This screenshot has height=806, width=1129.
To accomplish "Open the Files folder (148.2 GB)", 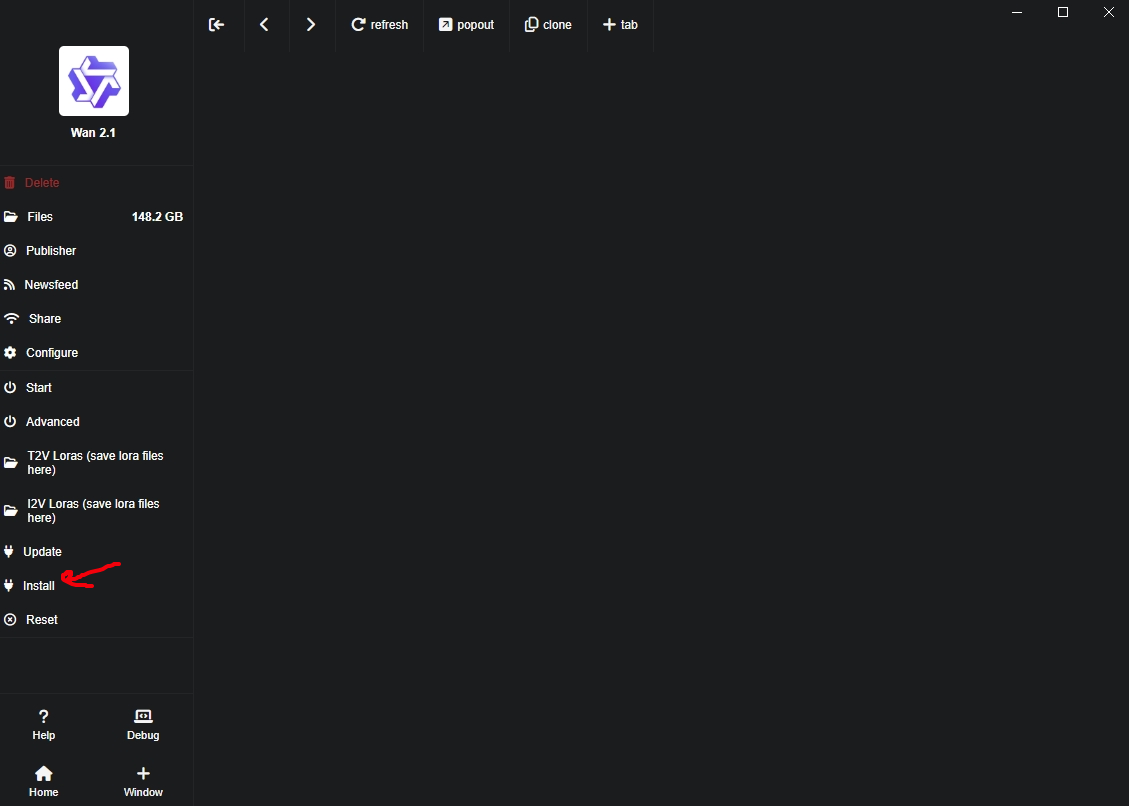I will [x=40, y=217].
